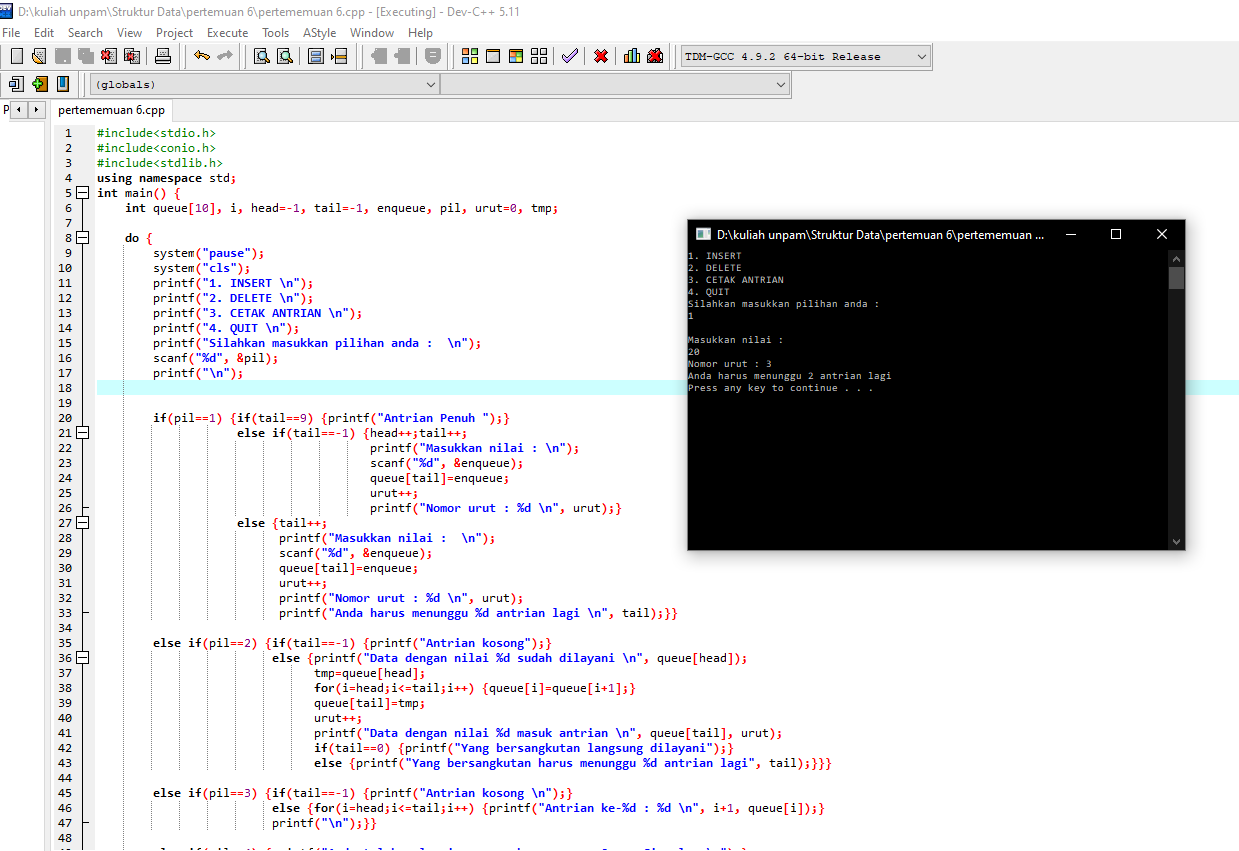Image resolution: width=1239 pixels, height=851 pixels.
Task: Click the Goto Bookmarks icon
Action: click(63, 84)
